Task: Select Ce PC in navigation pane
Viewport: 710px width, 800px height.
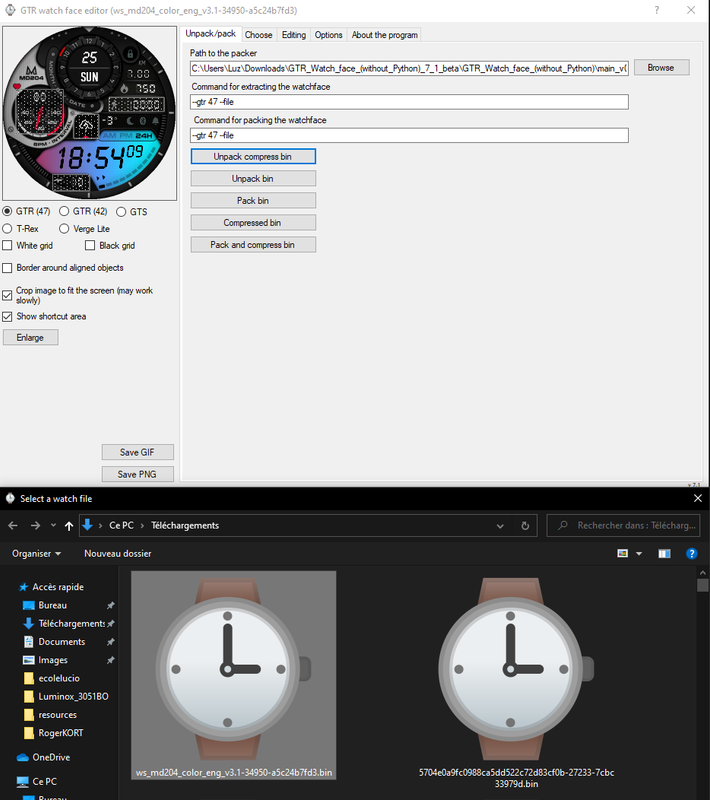Action: pos(44,782)
